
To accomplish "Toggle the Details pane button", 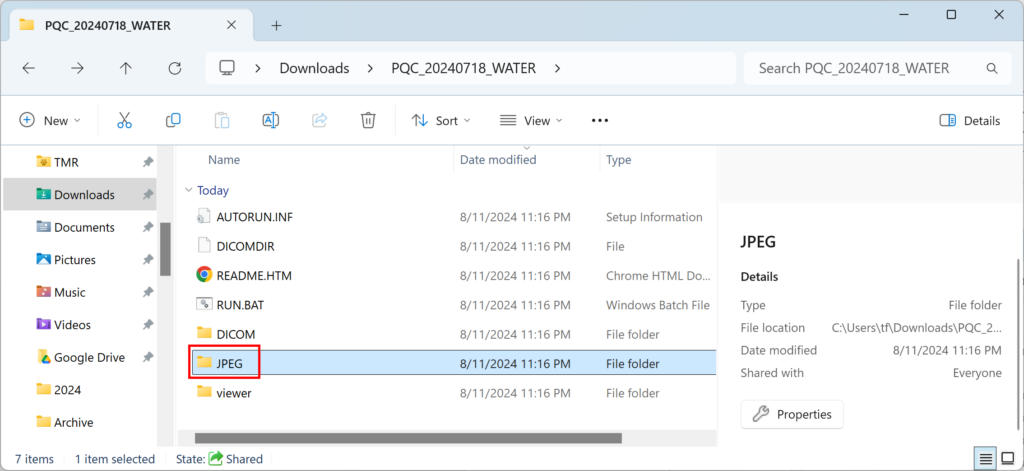I will click(x=969, y=120).
